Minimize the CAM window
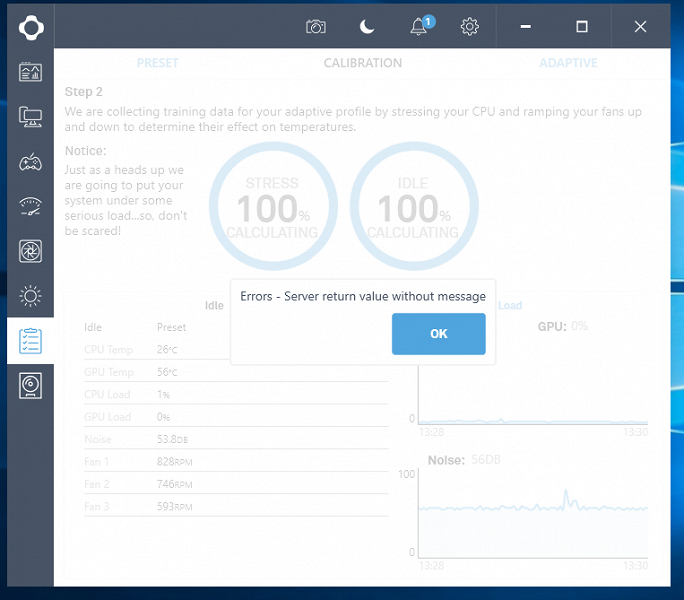684x600 pixels. click(526, 27)
